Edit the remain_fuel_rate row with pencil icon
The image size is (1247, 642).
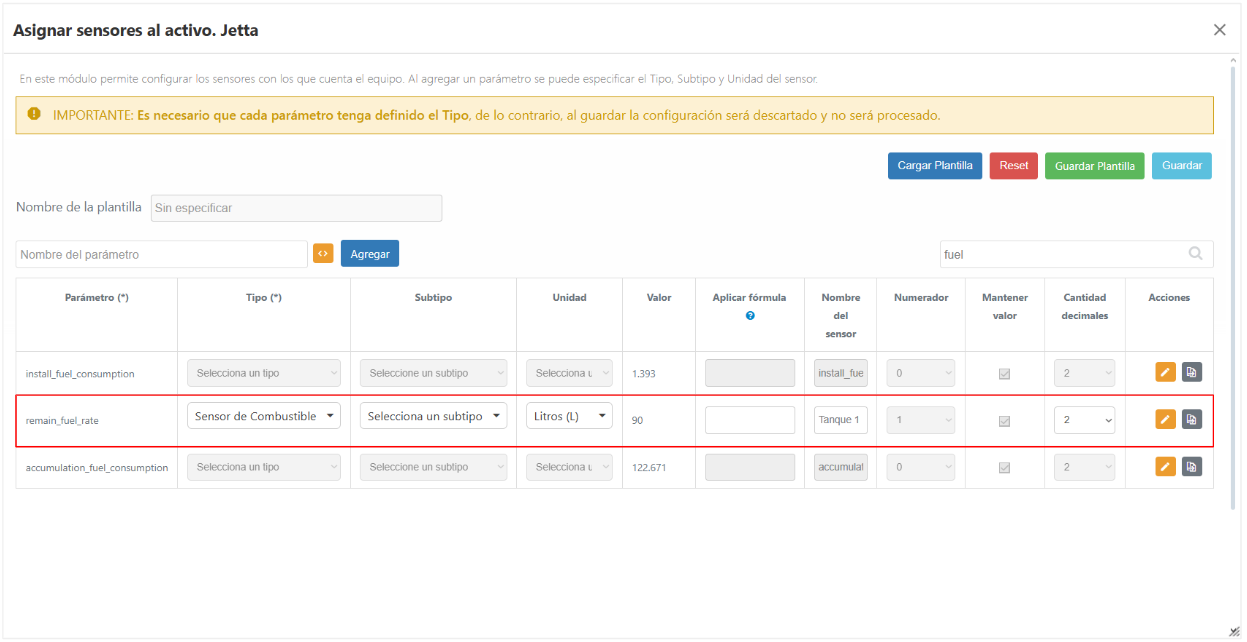coord(1165,419)
